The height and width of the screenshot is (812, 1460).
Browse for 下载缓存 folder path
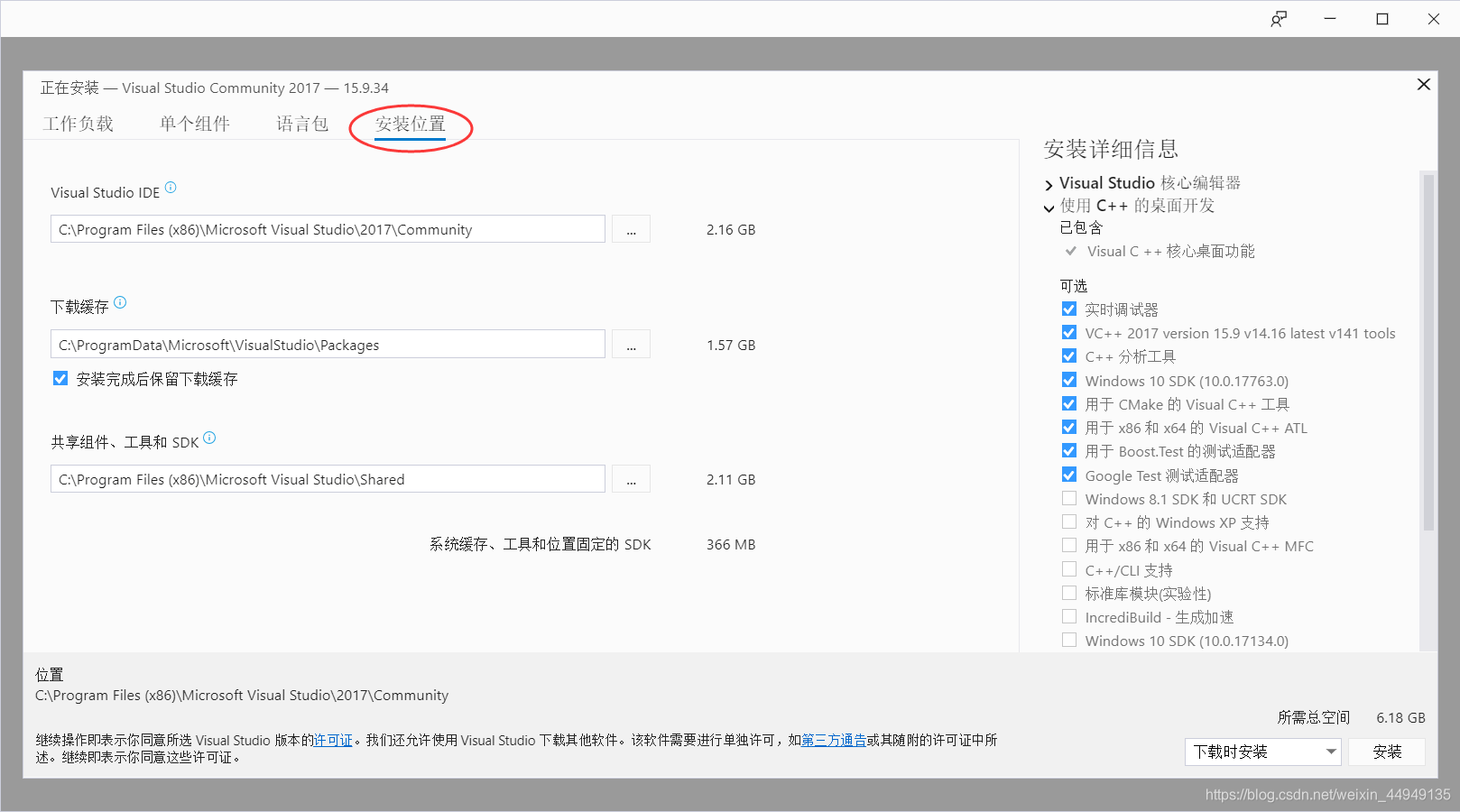[632, 345]
